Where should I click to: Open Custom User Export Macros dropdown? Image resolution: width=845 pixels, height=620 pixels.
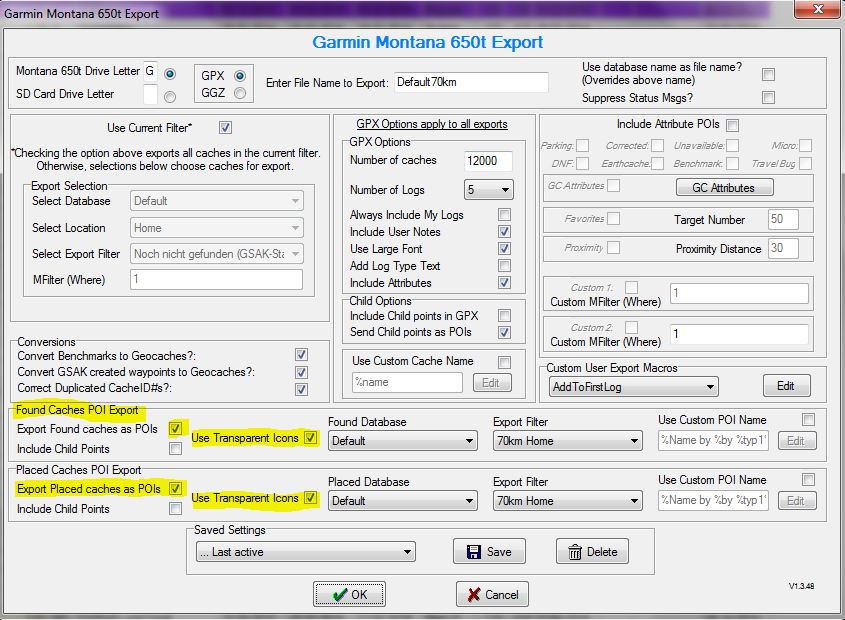pos(633,387)
